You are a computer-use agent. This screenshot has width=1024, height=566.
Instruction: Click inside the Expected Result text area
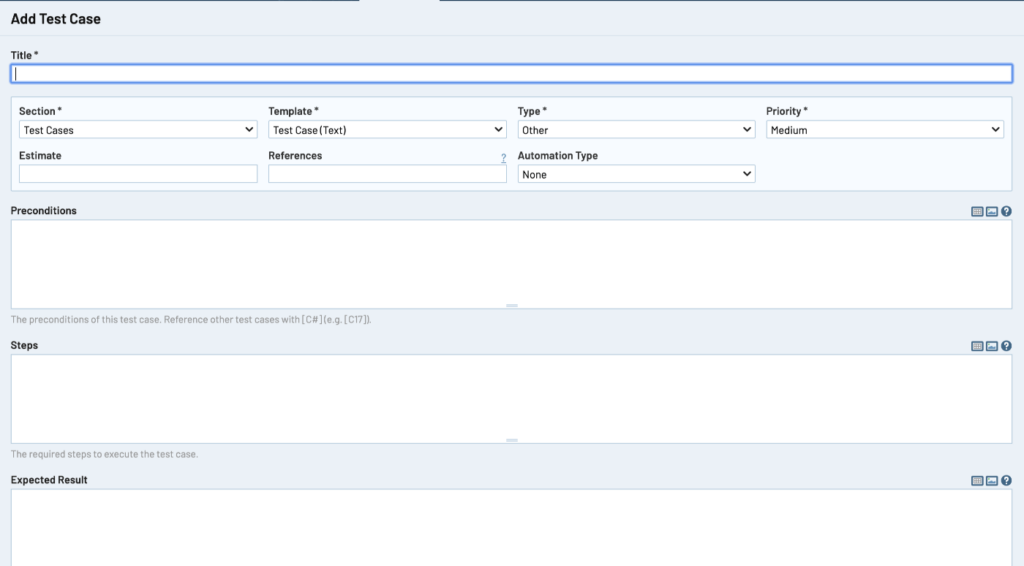coord(511,527)
